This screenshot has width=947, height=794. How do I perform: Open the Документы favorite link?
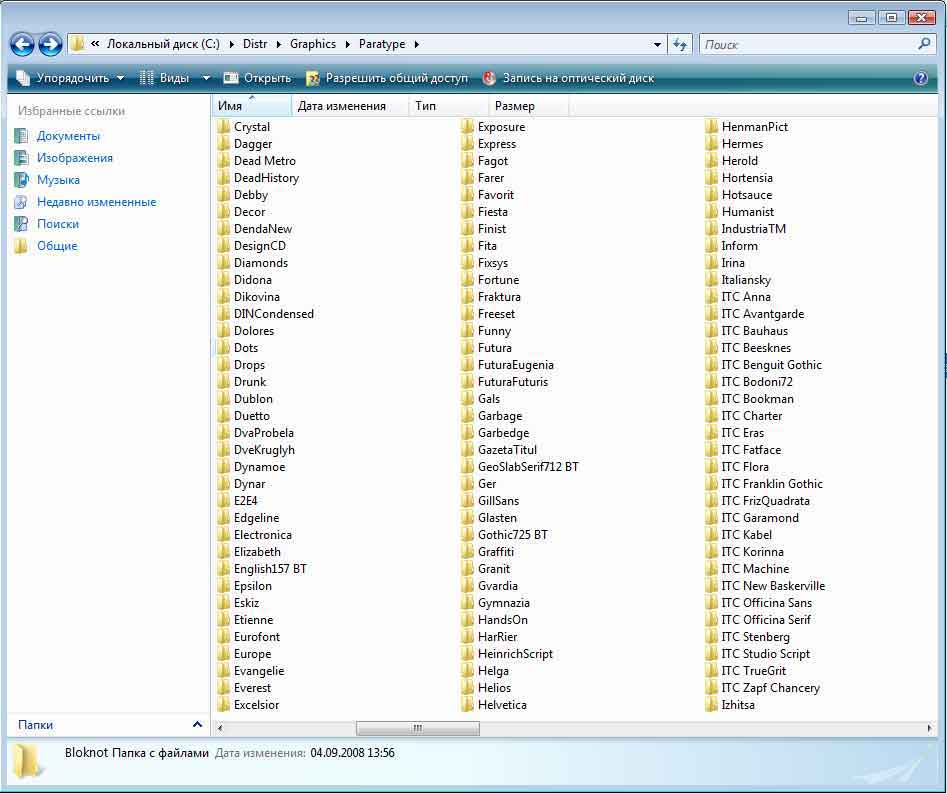[x=68, y=136]
